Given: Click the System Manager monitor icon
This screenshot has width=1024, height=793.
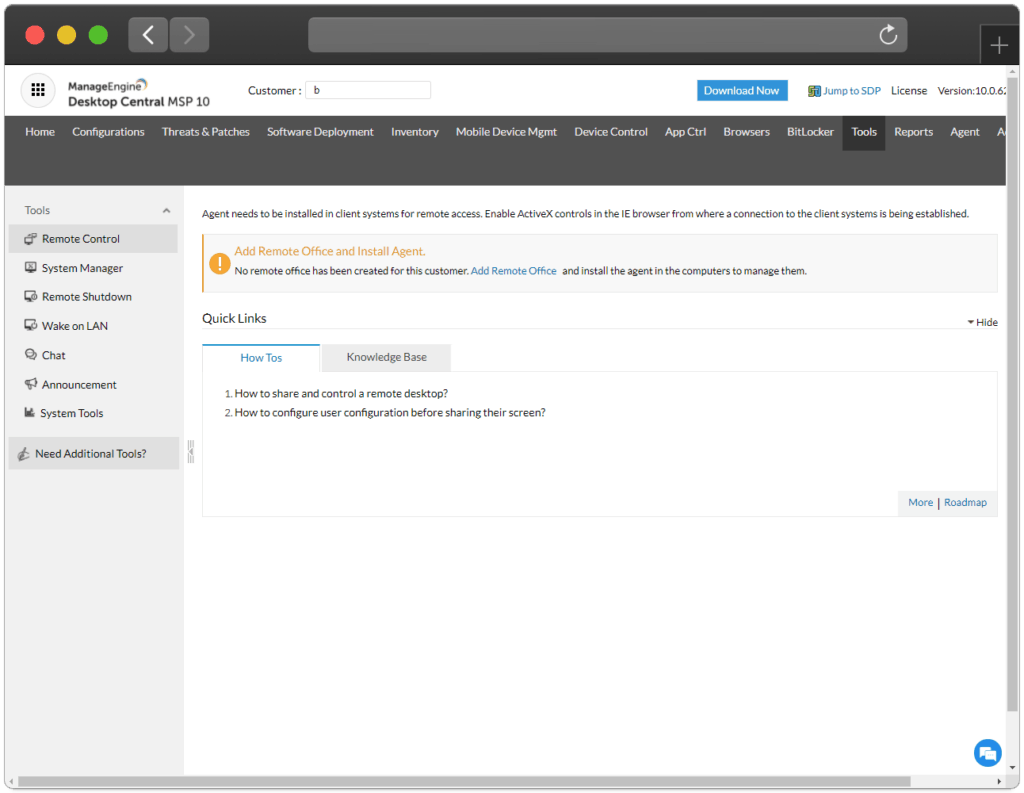Looking at the screenshot, I should 30,268.
